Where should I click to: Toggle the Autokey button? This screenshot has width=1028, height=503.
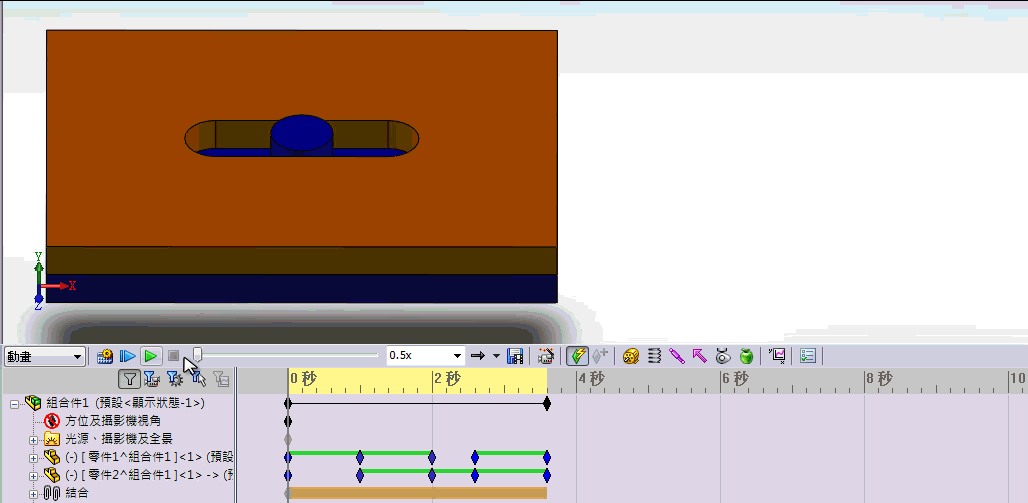click(577, 356)
